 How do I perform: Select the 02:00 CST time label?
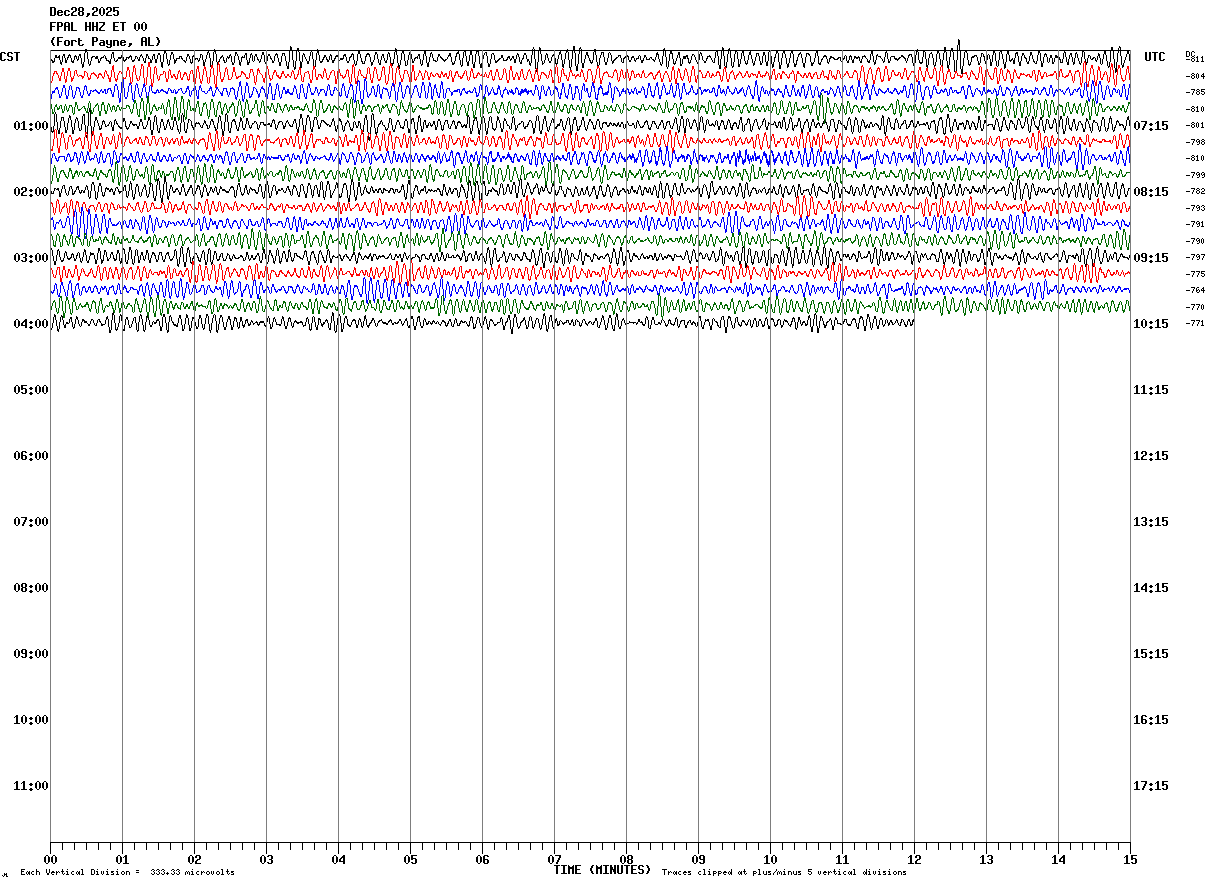pos(31,192)
